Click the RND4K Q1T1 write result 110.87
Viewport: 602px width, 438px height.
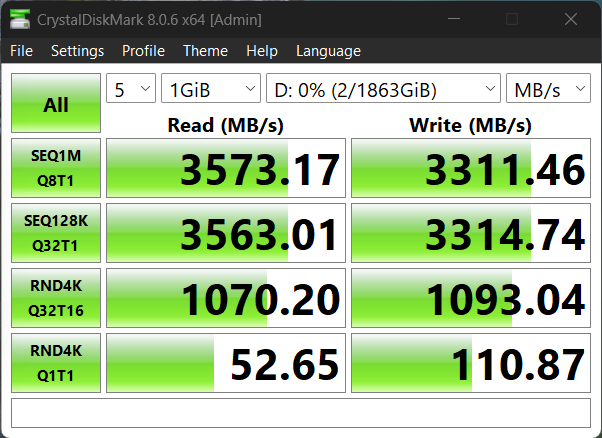tap(471, 363)
